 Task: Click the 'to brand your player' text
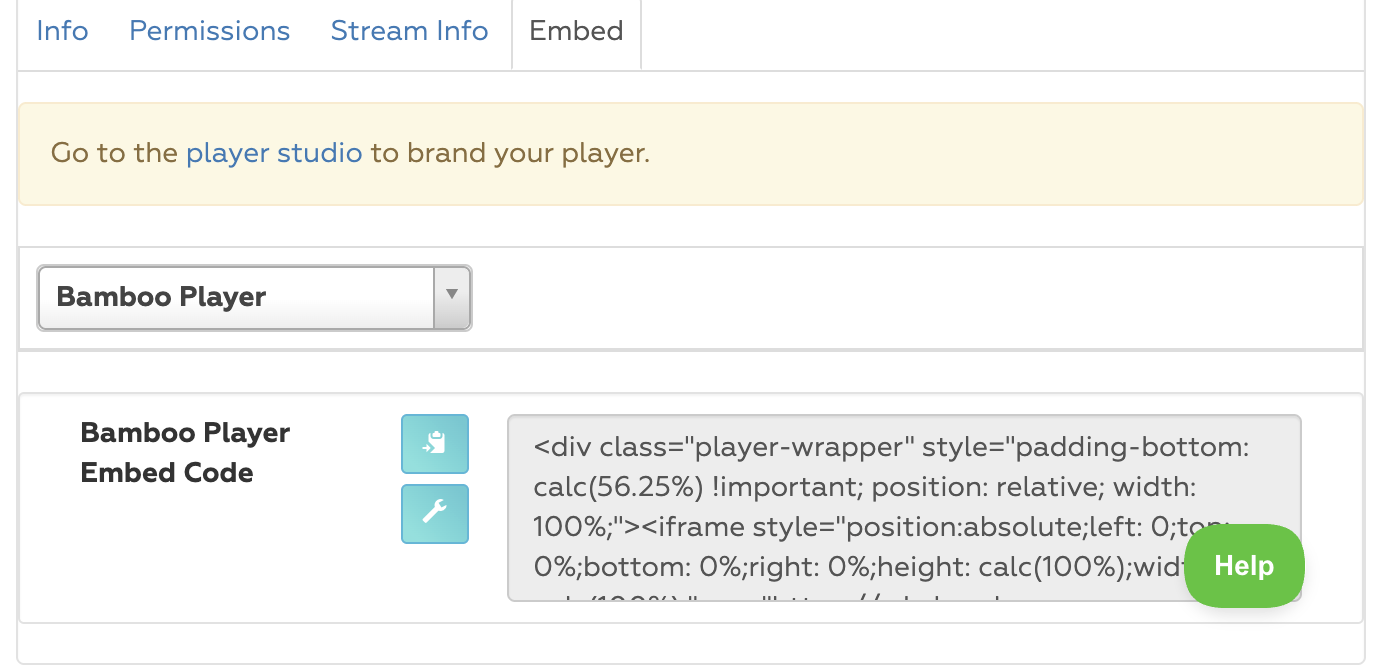(510, 153)
